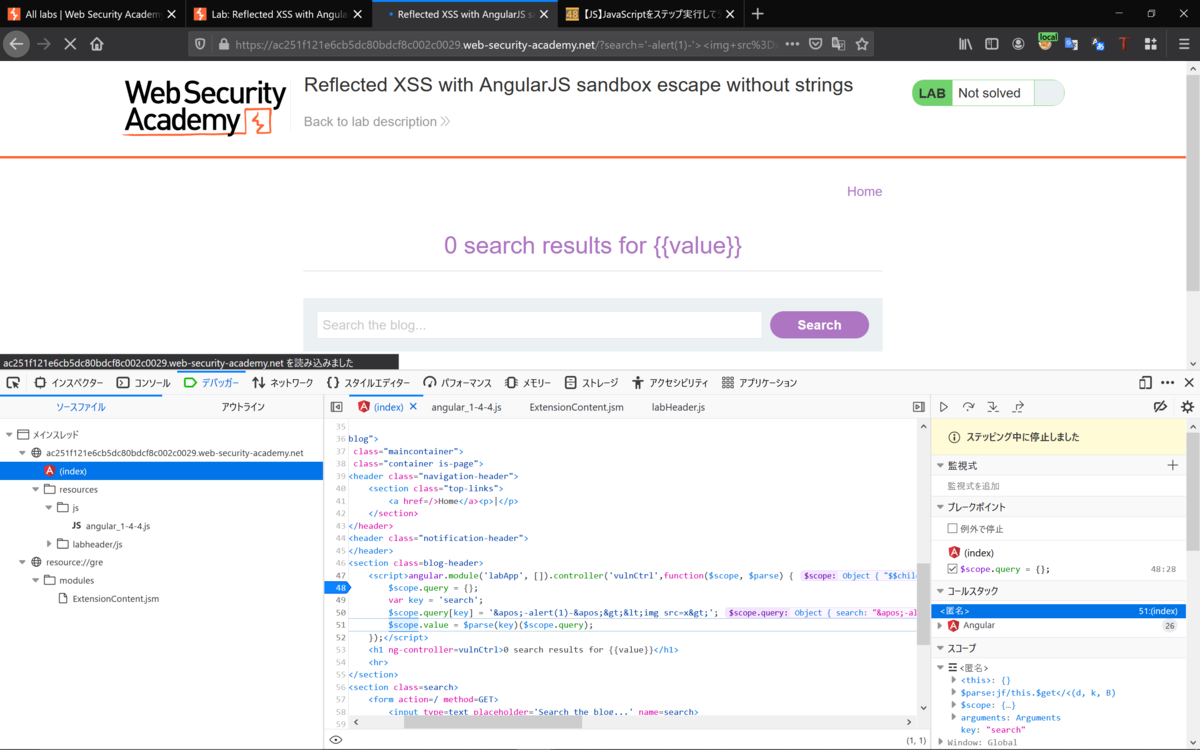Toggle blackbox eye icon under the editor
This screenshot has width=1200, height=750.
point(336,740)
